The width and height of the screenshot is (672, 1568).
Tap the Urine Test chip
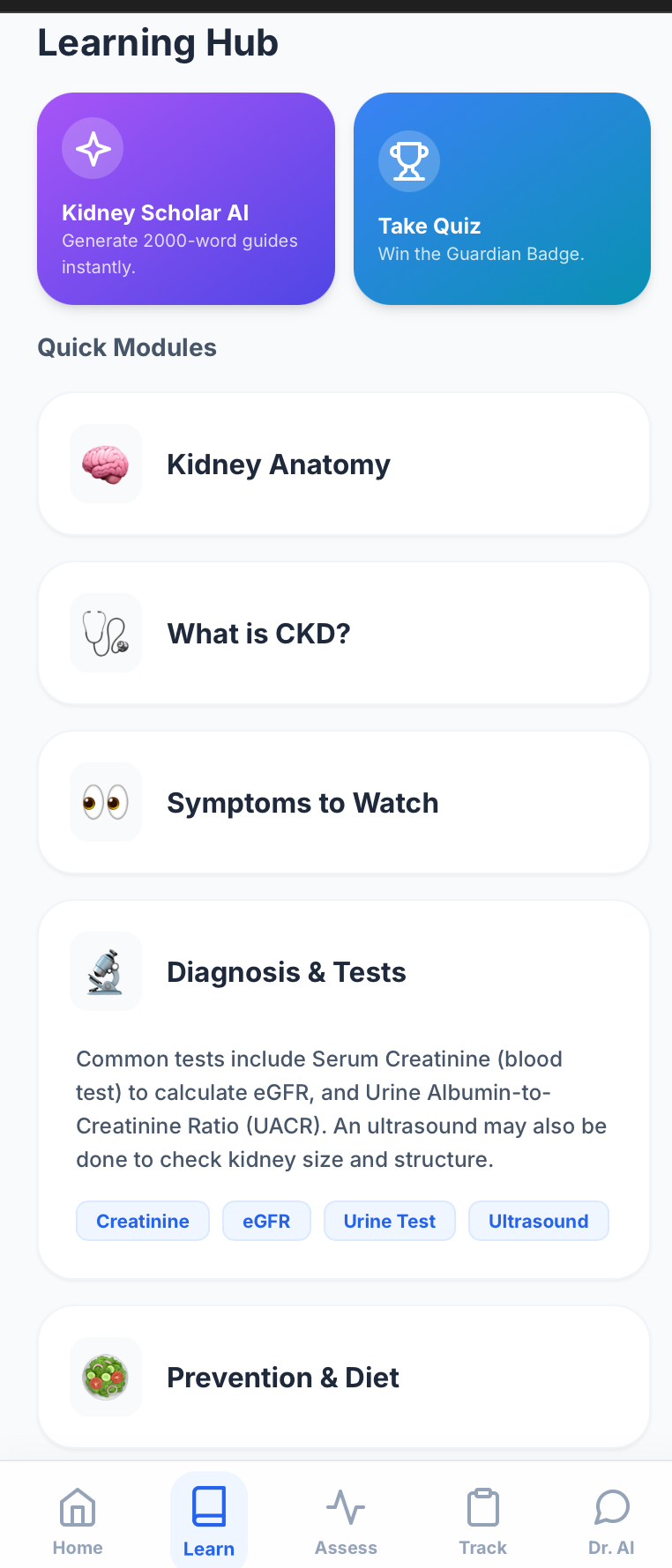[389, 1221]
